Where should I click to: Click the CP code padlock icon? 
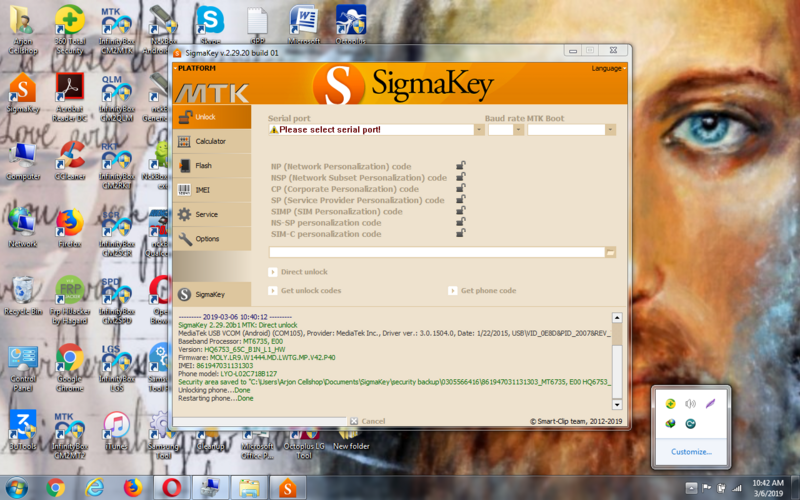[x=460, y=188]
